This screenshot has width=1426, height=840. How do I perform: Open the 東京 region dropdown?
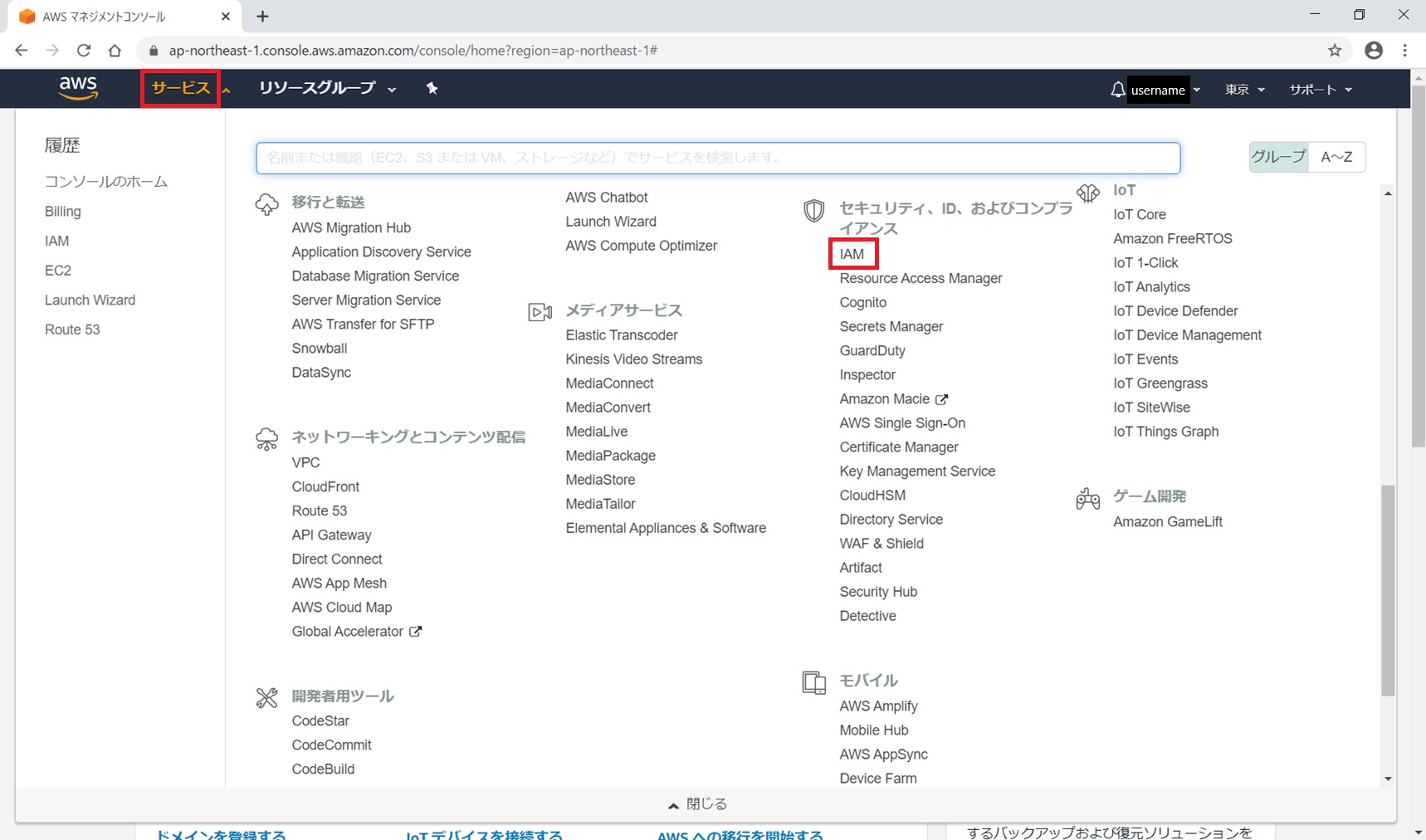coord(1244,90)
